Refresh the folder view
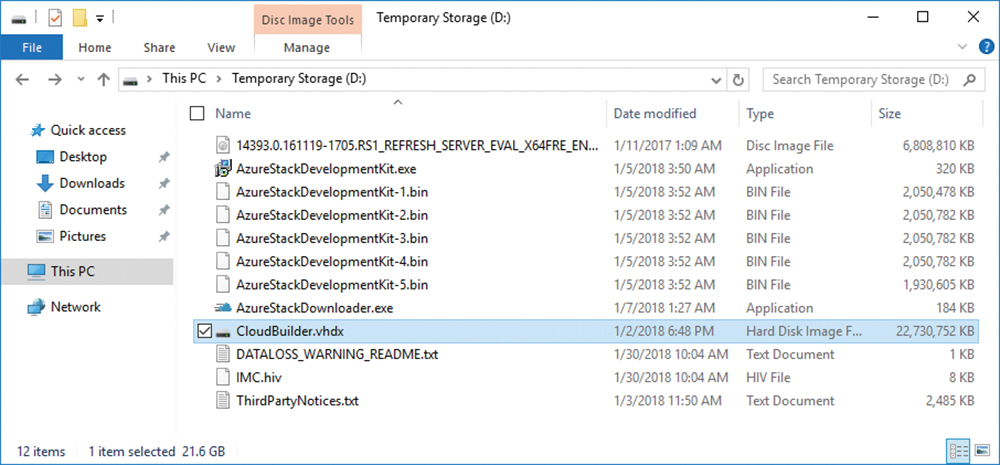Image resolution: width=1000 pixels, height=465 pixels. point(739,80)
